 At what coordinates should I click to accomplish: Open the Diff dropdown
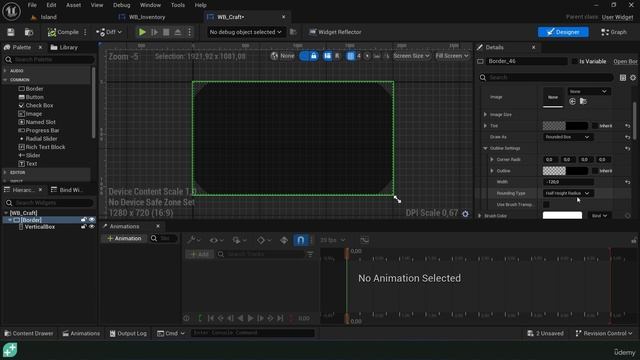pos(109,32)
